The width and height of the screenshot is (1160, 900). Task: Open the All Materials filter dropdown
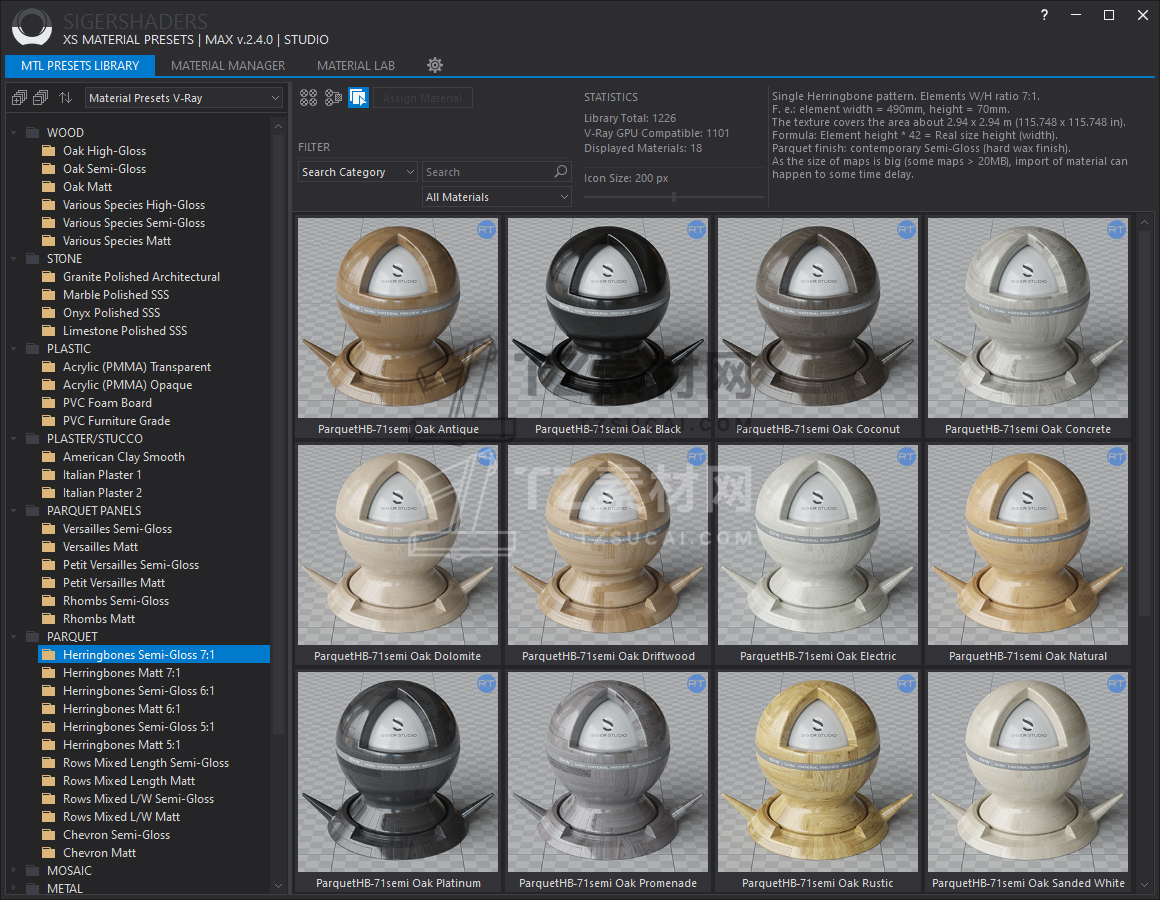tap(497, 197)
